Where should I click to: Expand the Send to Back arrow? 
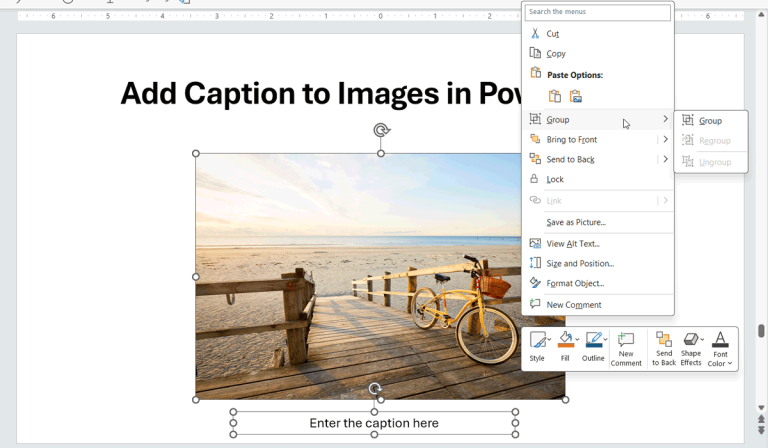(665, 159)
